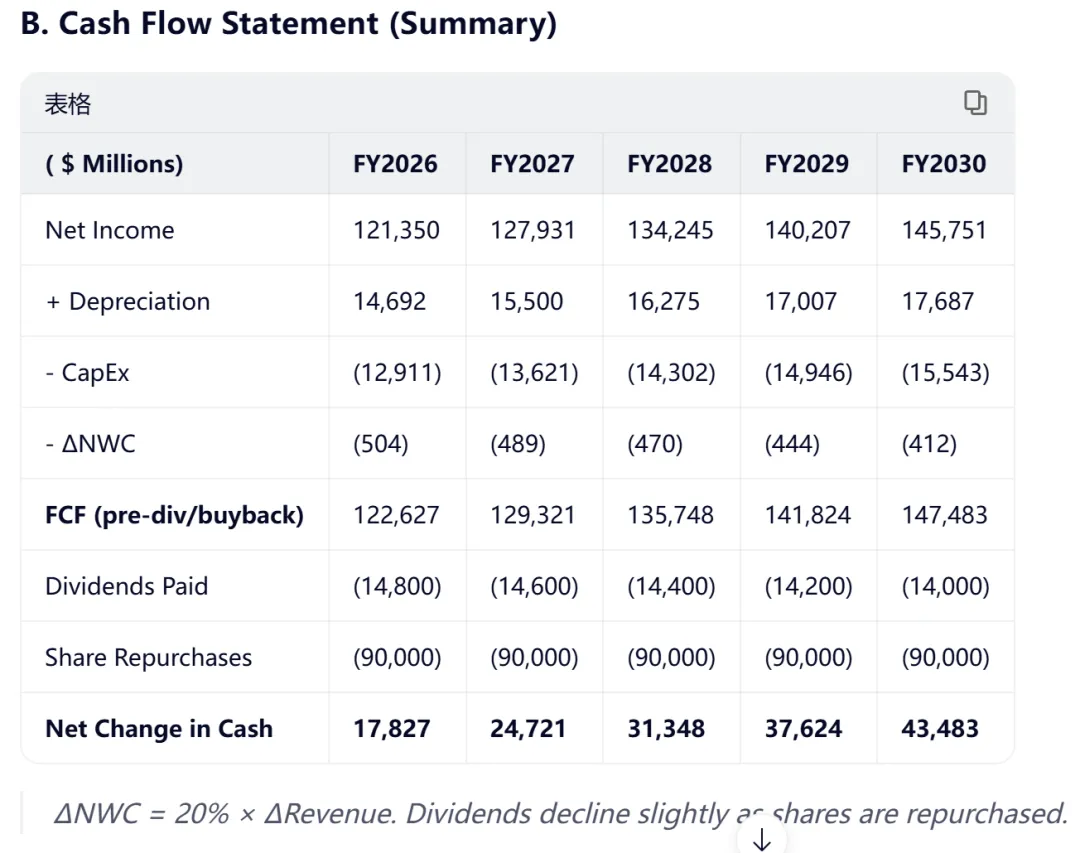Select the Net Income row label
1080x853 pixels.
tap(109, 230)
